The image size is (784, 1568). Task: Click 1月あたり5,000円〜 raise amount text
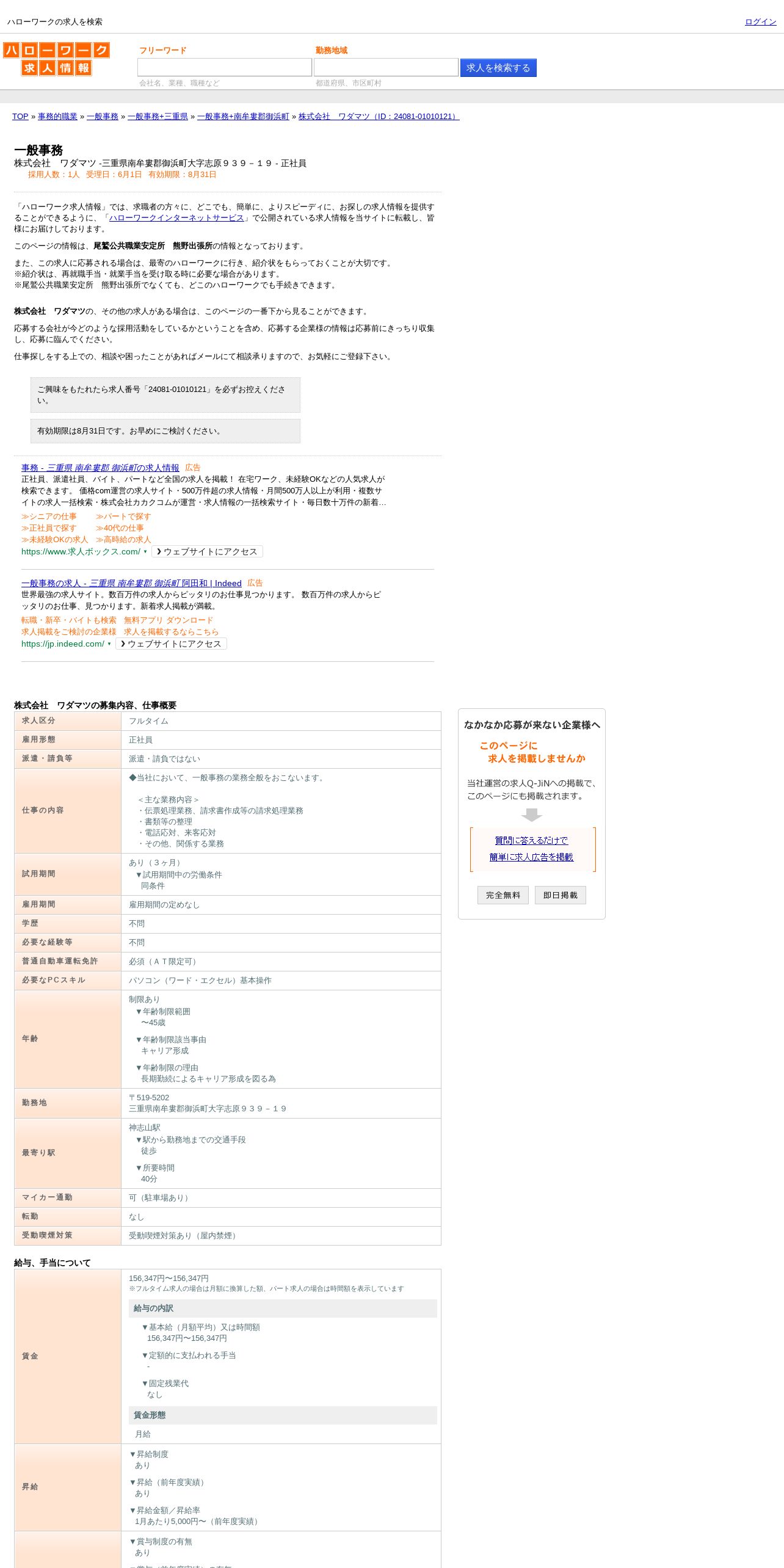point(198,1522)
